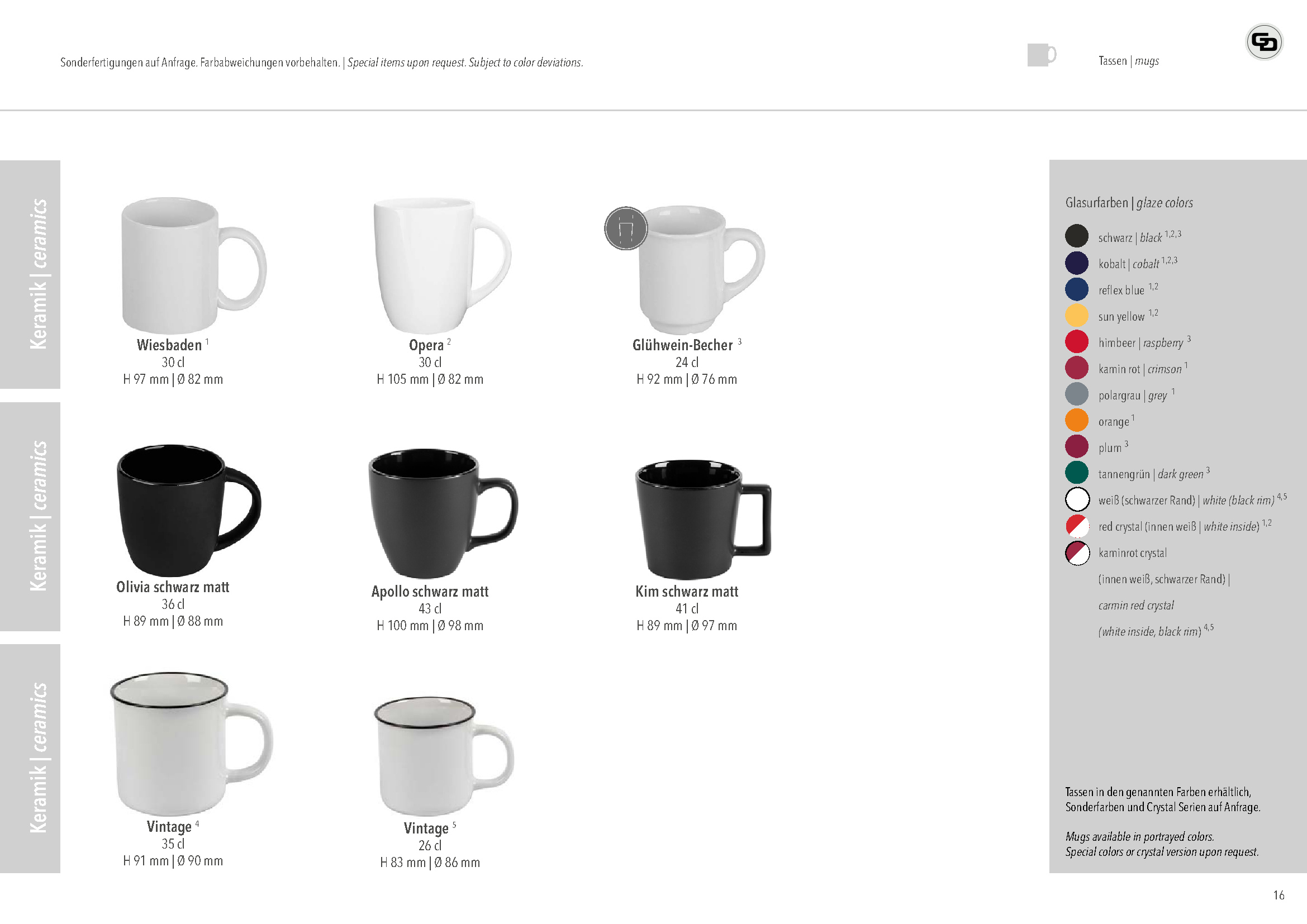Open the Olivia schwarz matt mug picture
Viewport: 1307px width, 924px height.
pos(188,511)
